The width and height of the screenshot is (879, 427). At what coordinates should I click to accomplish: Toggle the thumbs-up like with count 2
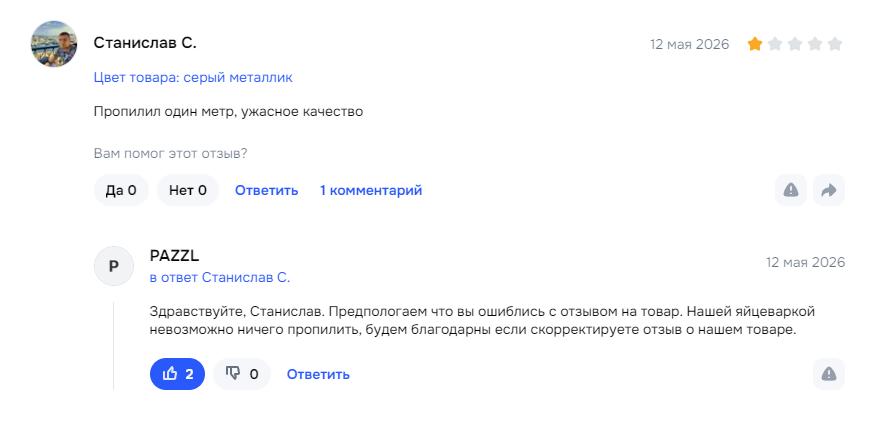[177, 374]
